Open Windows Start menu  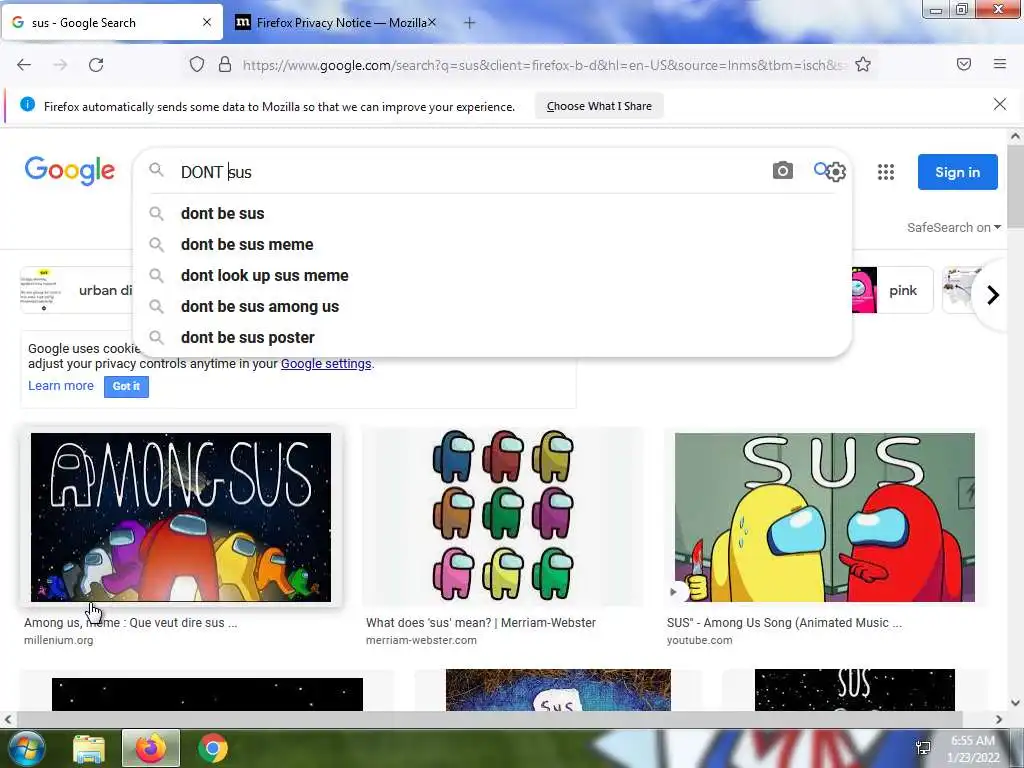(27, 748)
